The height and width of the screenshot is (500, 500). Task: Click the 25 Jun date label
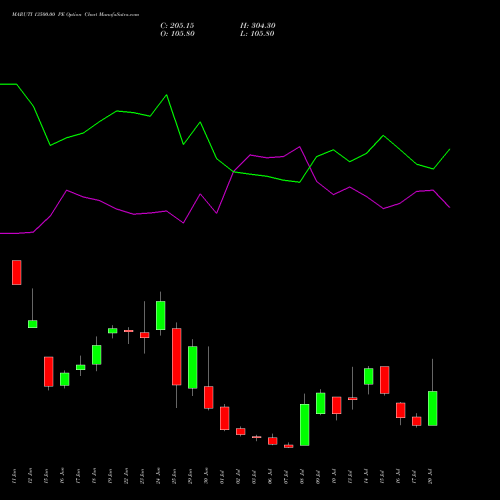(174, 476)
